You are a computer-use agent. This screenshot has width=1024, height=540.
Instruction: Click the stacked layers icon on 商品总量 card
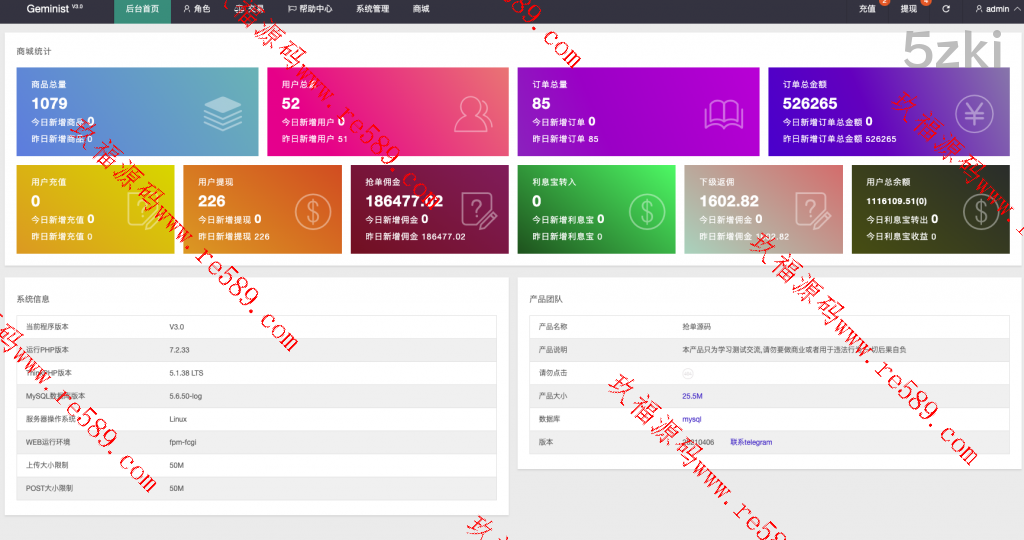click(222, 113)
